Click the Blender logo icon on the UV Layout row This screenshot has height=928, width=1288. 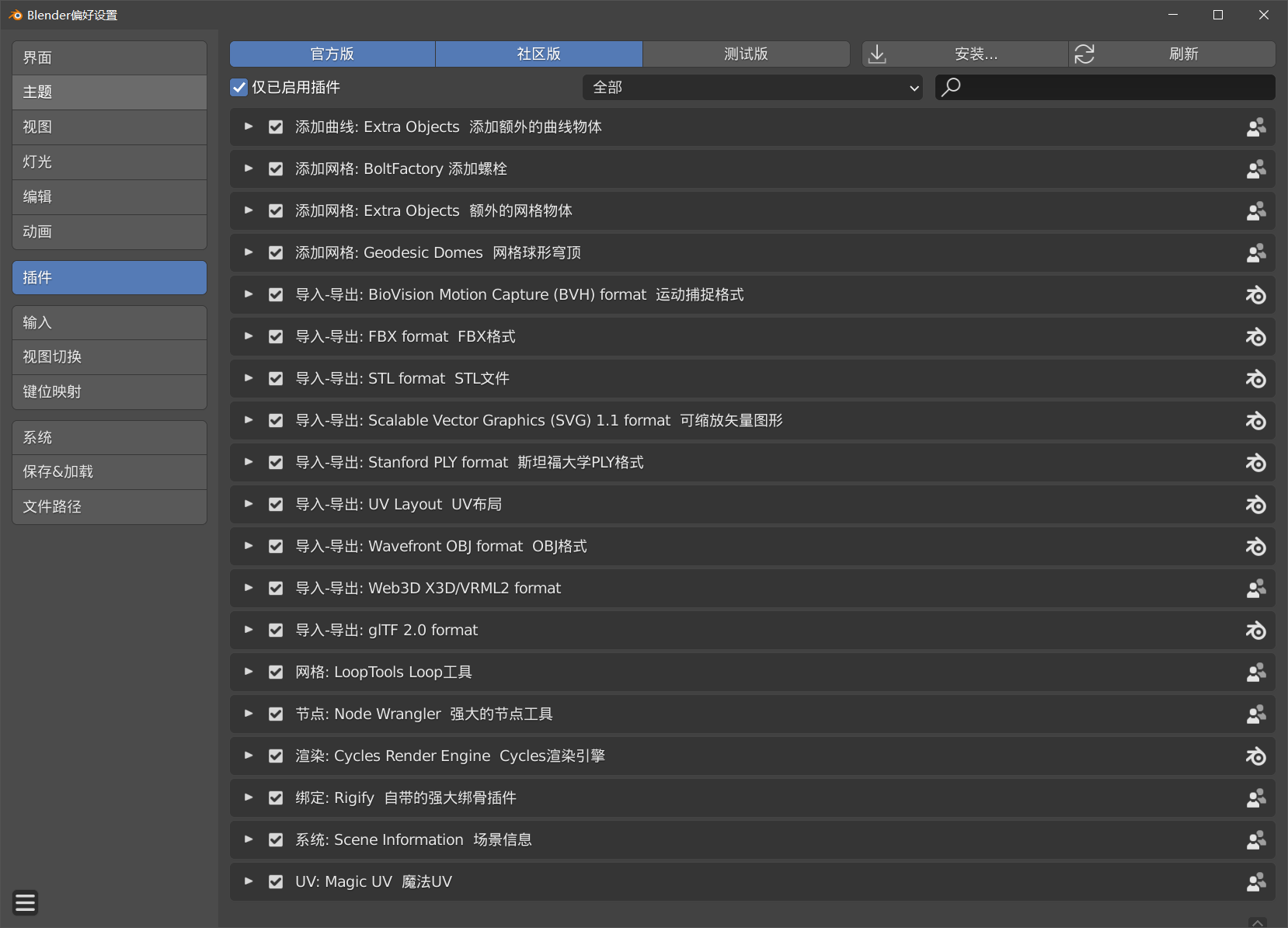tap(1255, 505)
